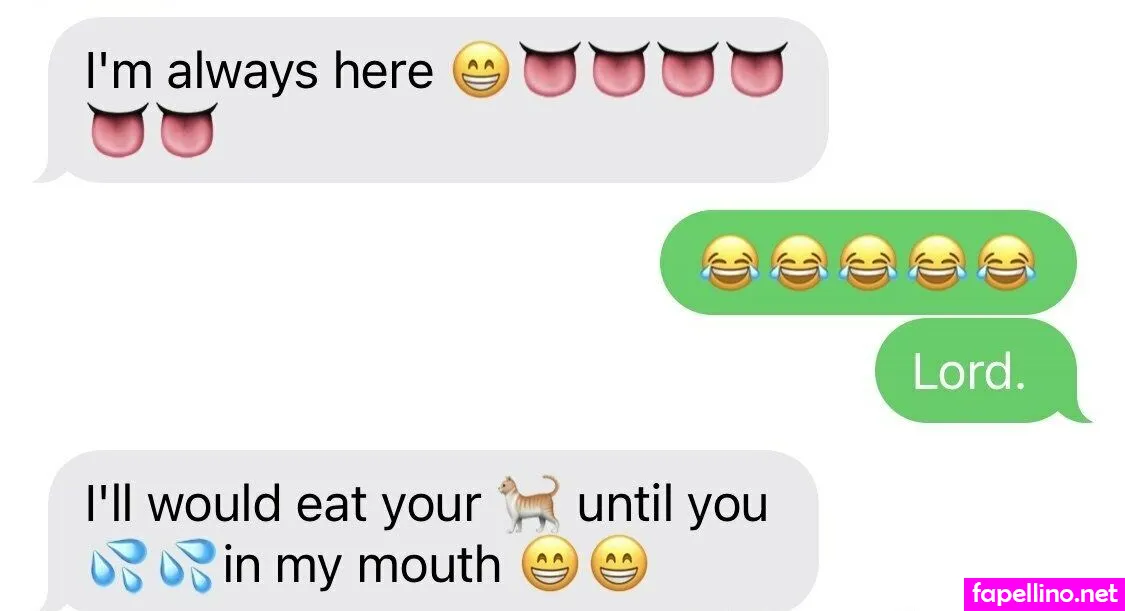Tap the second tongue emoji on the top line

click(618, 69)
